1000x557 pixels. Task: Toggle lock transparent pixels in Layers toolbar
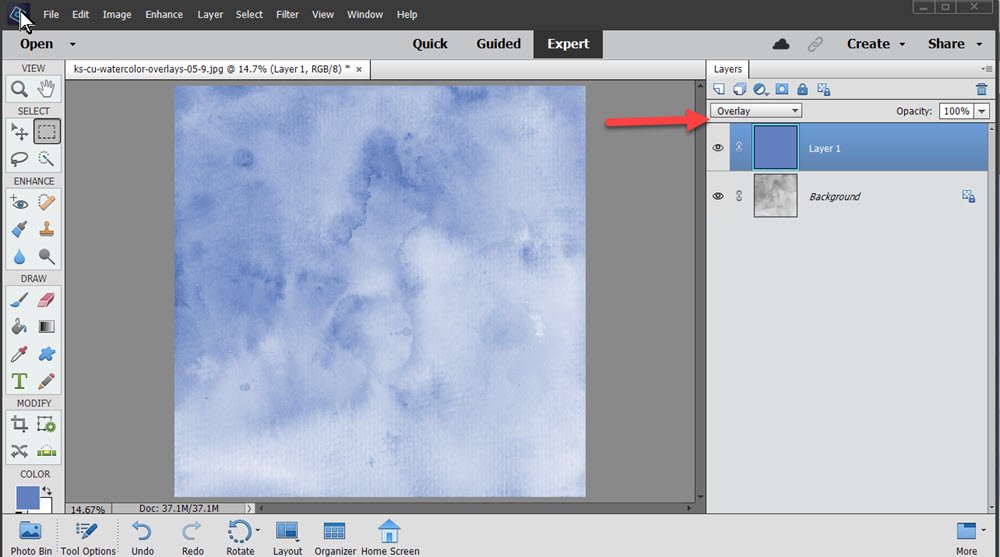click(x=823, y=89)
